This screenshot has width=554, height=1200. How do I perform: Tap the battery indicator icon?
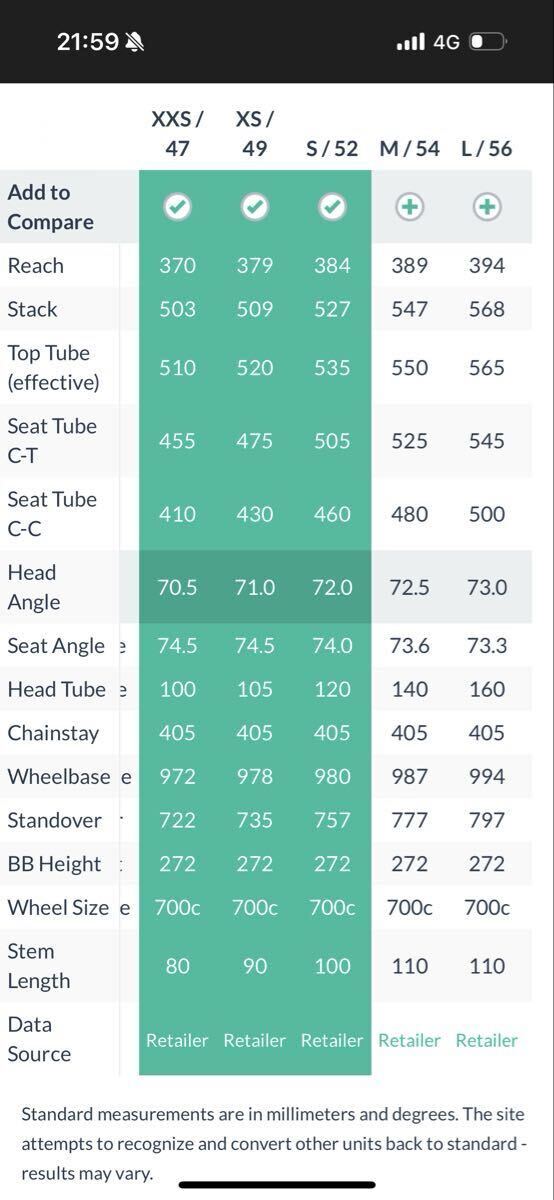click(x=488, y=42)
